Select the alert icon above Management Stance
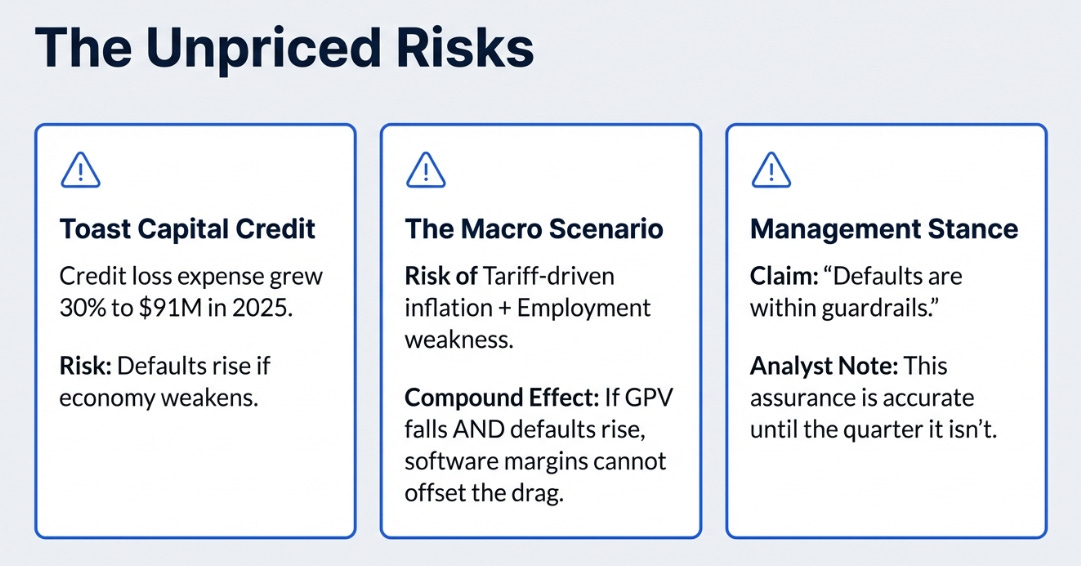 pyautogui.click(x=771, y=170)
